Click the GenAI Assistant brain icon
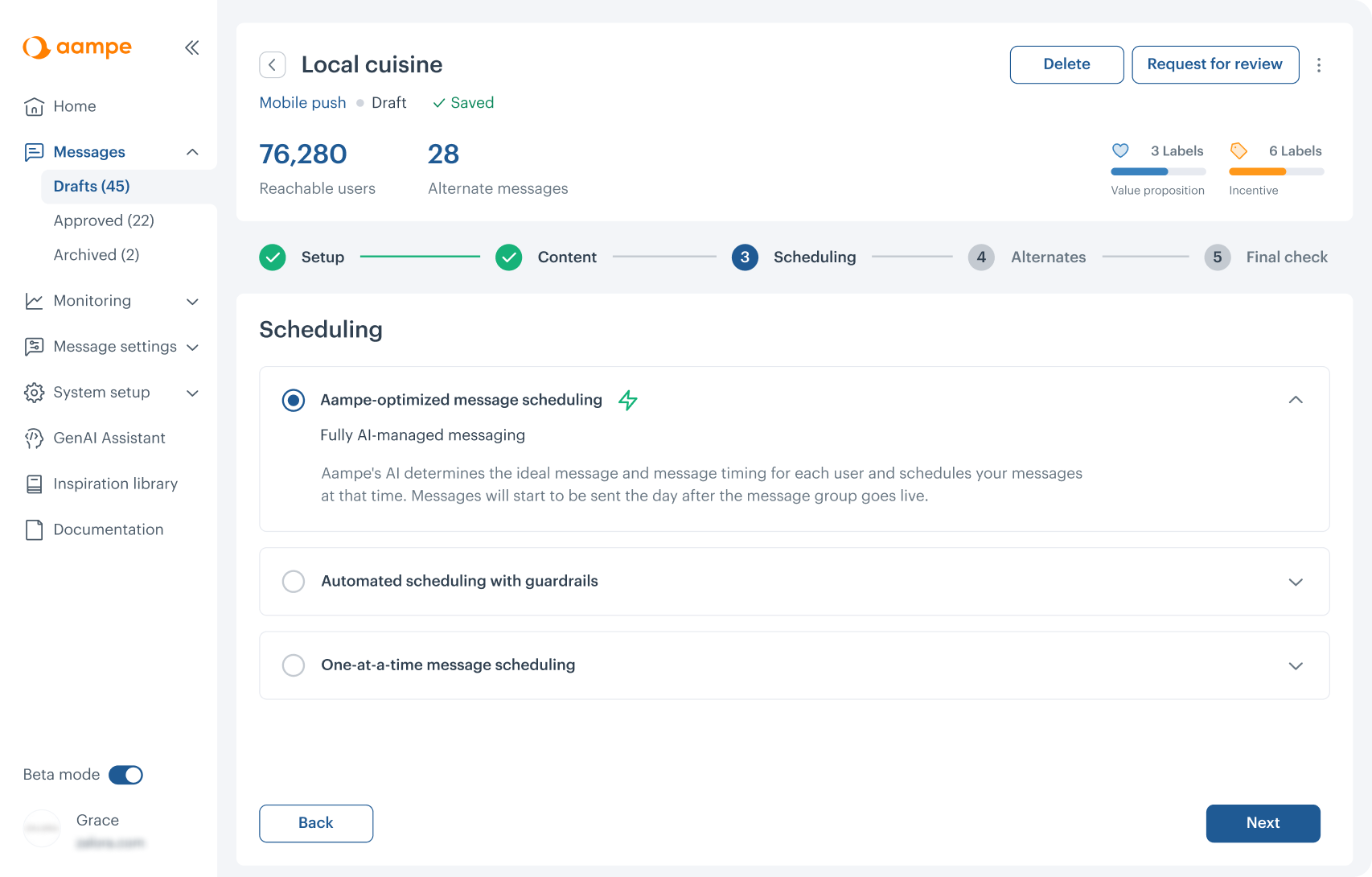The height and width of the screenshot is (877, 1372). pyautogui.click(x=34, y=438)
